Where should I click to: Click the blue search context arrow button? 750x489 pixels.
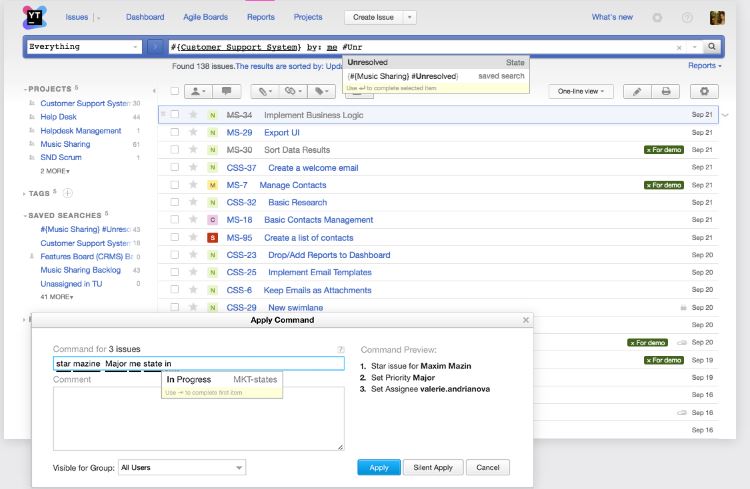click(x=155, y=47)
